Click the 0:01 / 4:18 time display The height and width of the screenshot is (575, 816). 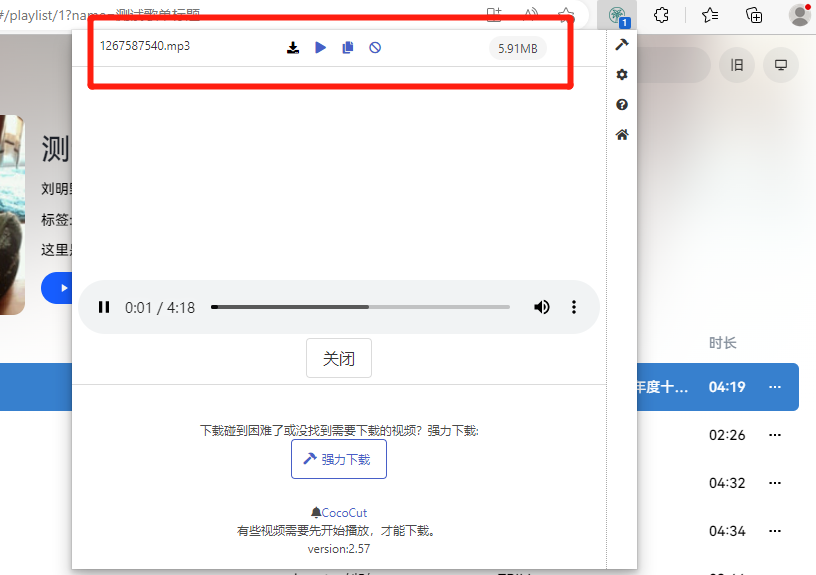coord(160,308)
